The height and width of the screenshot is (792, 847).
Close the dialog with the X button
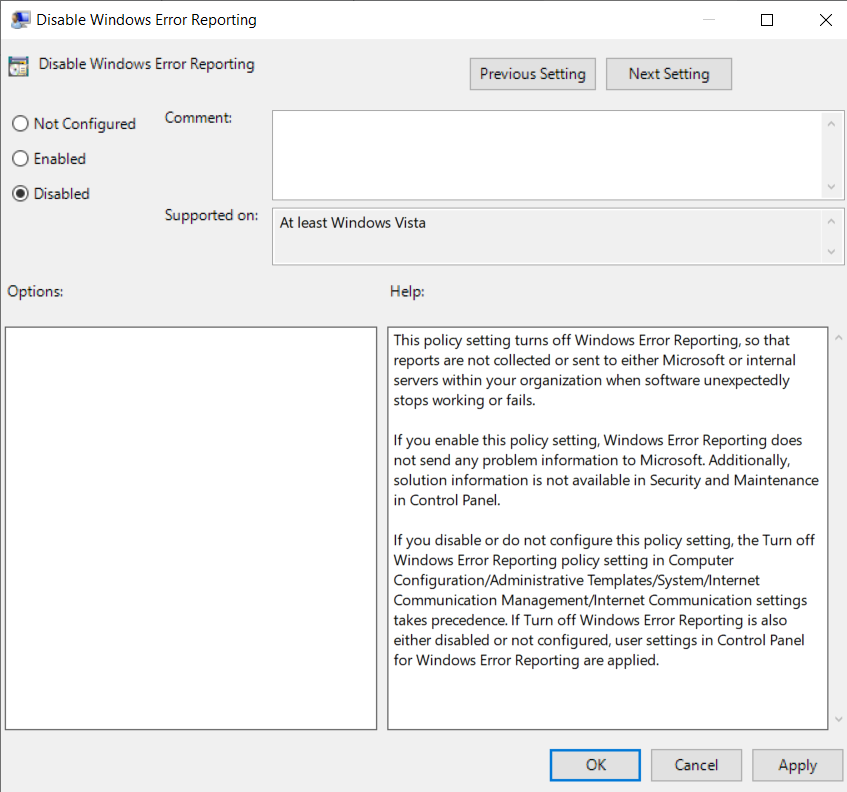tap(824, 20)
